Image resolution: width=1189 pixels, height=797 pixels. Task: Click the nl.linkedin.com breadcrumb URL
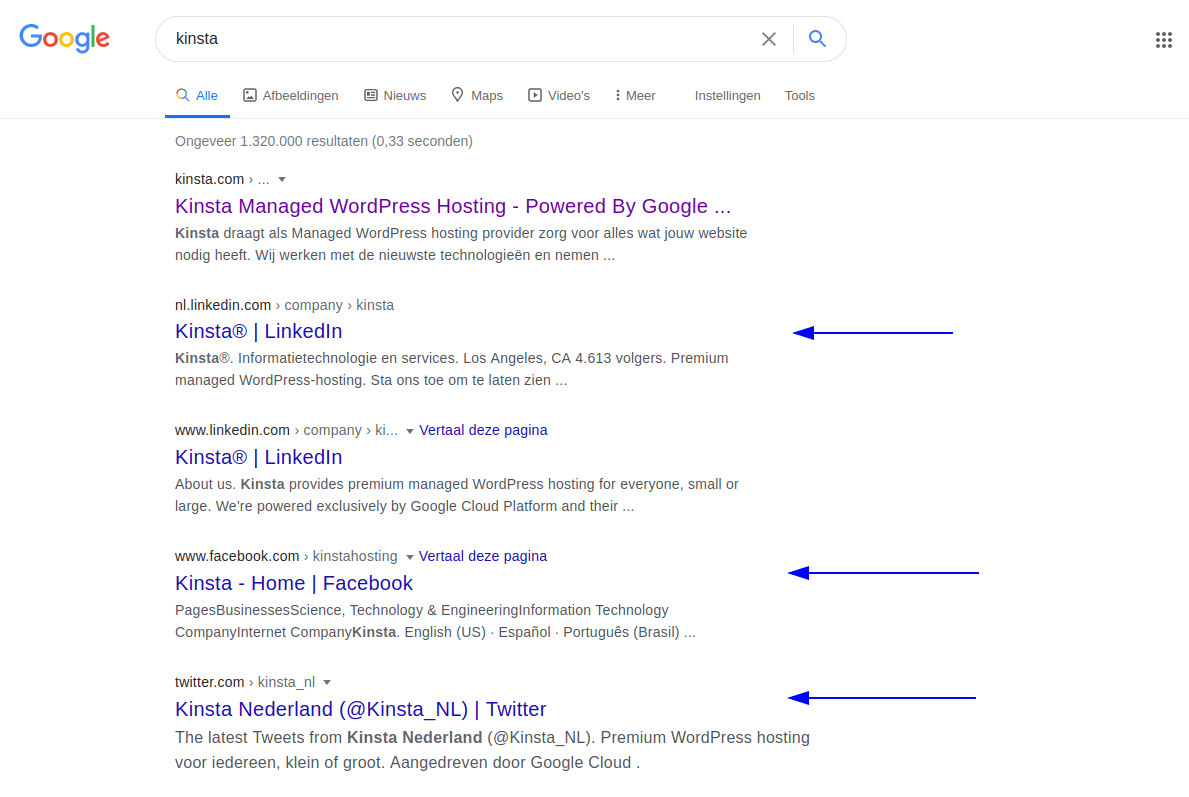click(x=284, y=305)
